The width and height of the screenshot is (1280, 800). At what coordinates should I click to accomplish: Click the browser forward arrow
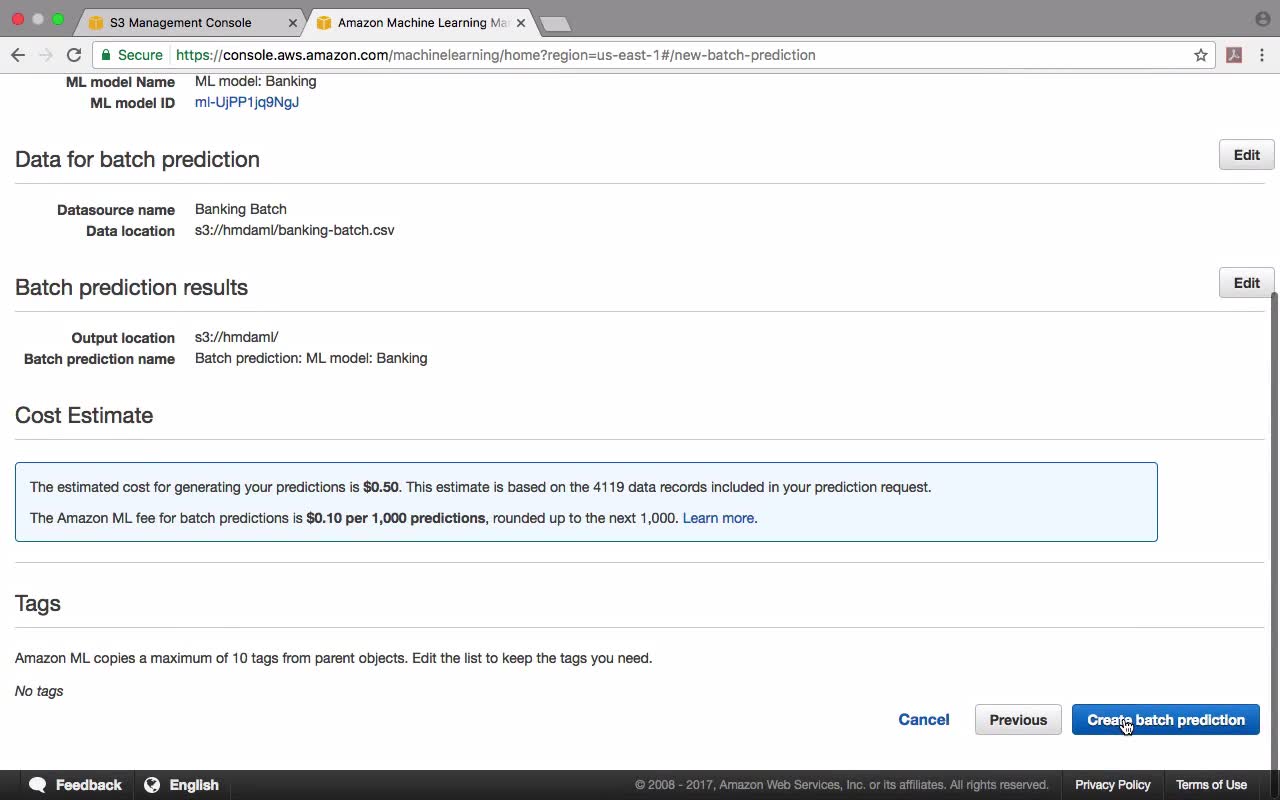46,55
